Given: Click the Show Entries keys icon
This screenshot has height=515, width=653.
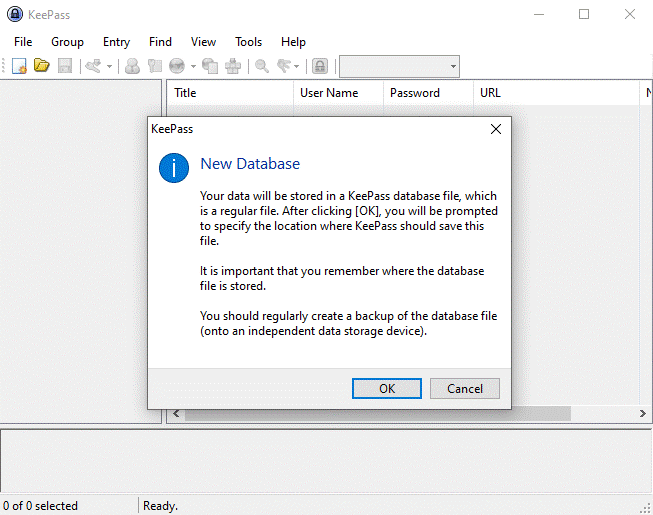Looking at the screenshot, I should coord(284,66).
